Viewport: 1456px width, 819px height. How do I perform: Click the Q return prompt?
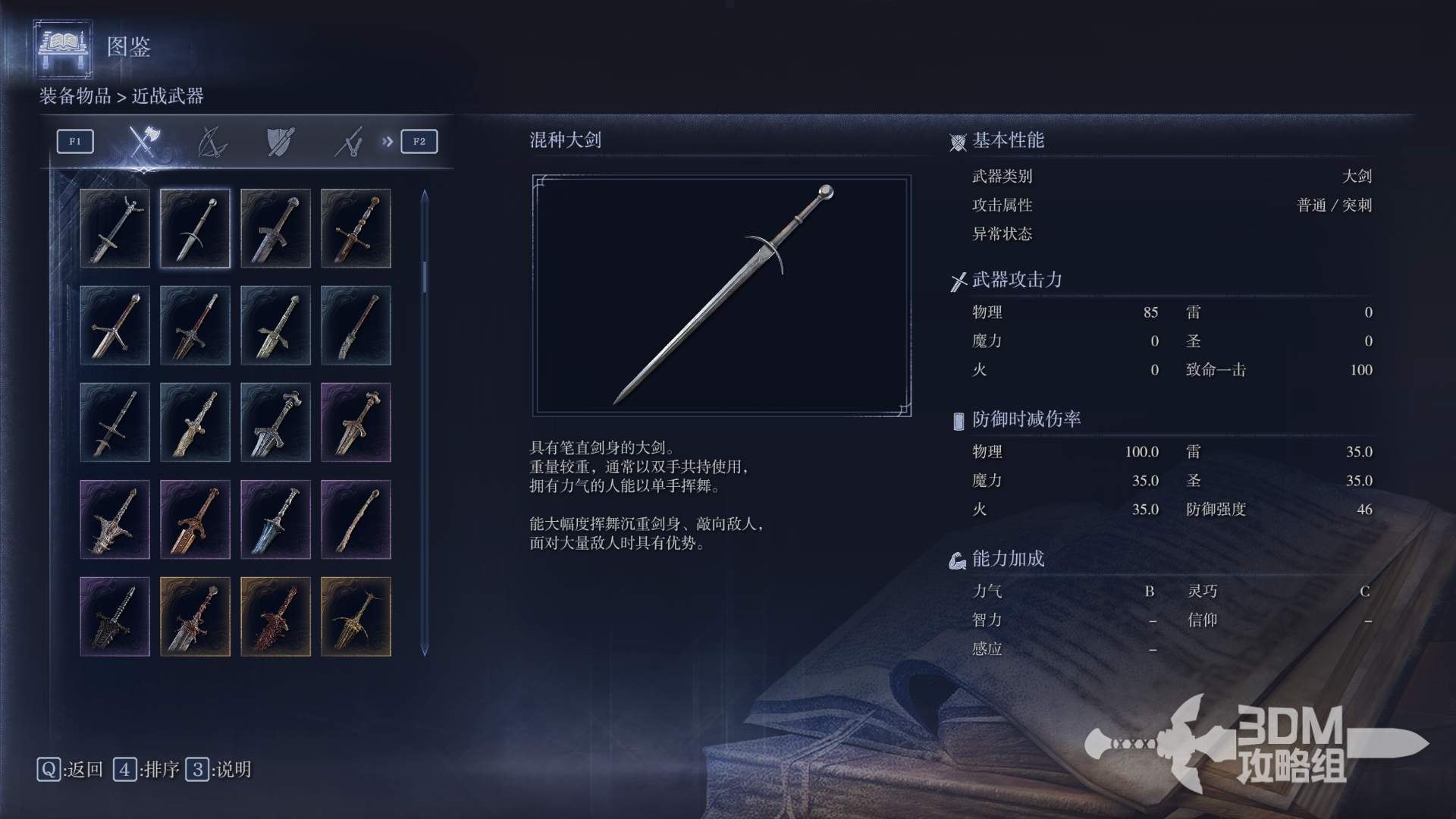pyautogui.click(x=70, y=770)
